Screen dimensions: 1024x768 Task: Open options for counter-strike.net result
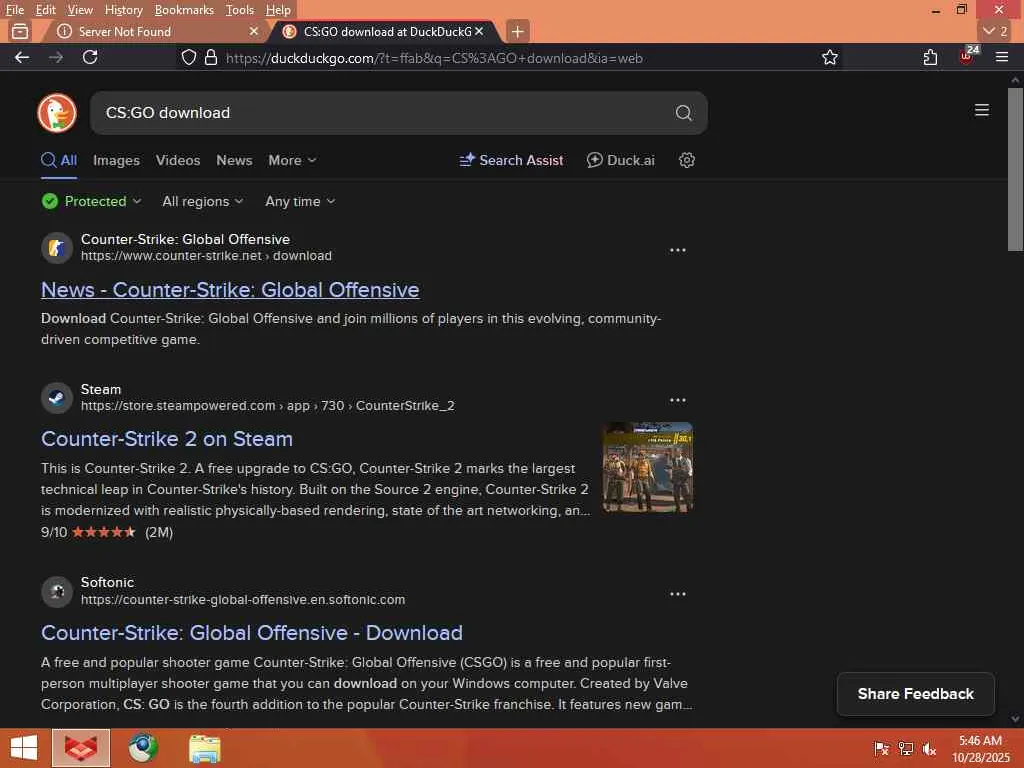[677, 250]
